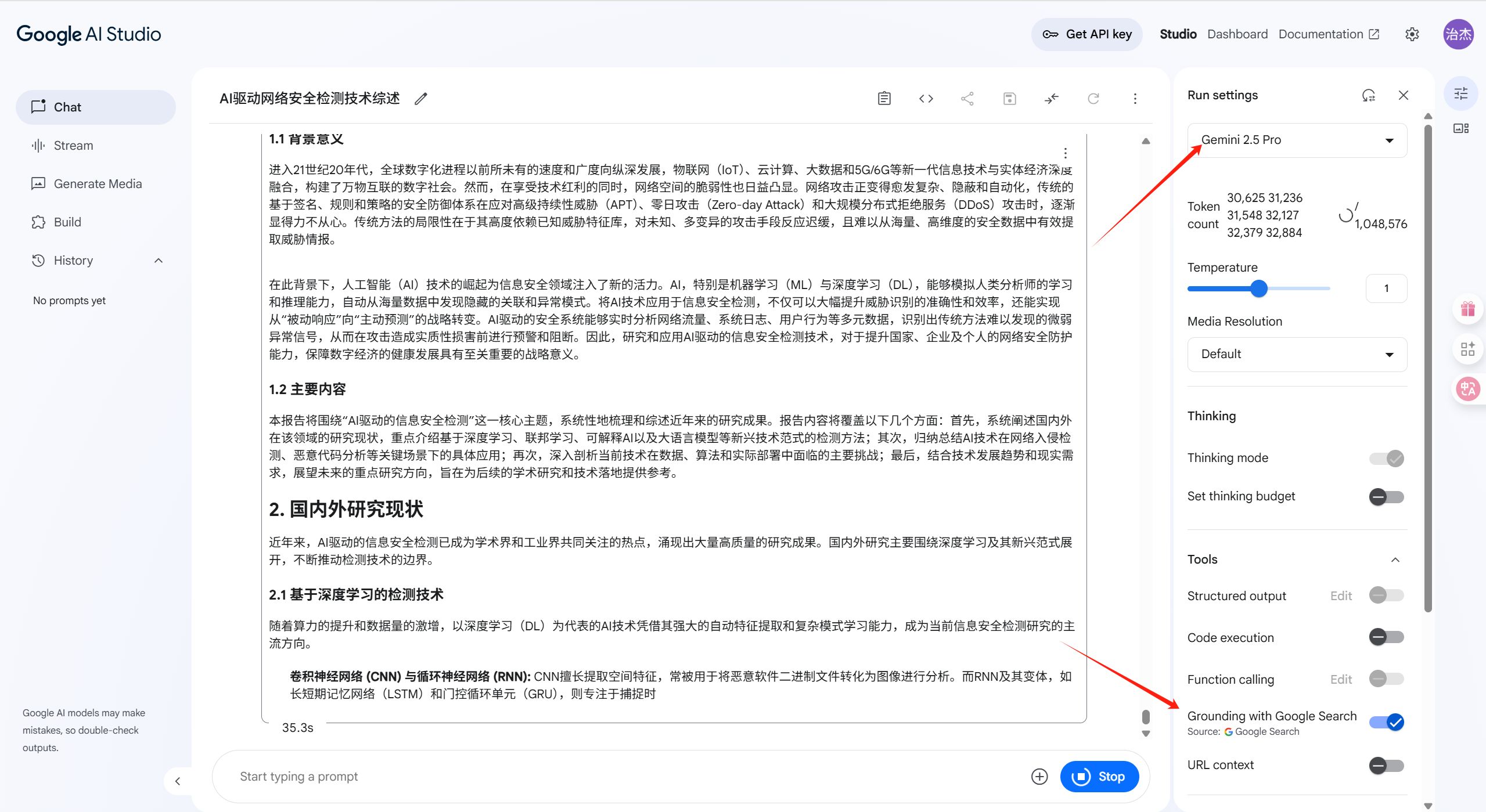This screenshot has height=812, width=1486.
Task: Click the Get API key button
Action: [1086, 34]
